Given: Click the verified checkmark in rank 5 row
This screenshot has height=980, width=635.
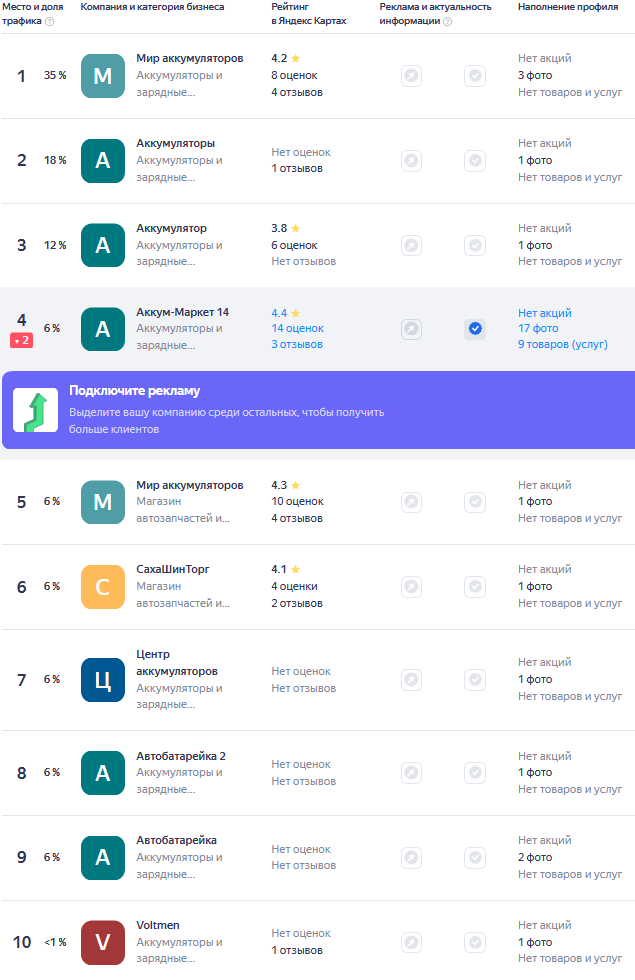Looking at the screenshot, I should [475, 502].
